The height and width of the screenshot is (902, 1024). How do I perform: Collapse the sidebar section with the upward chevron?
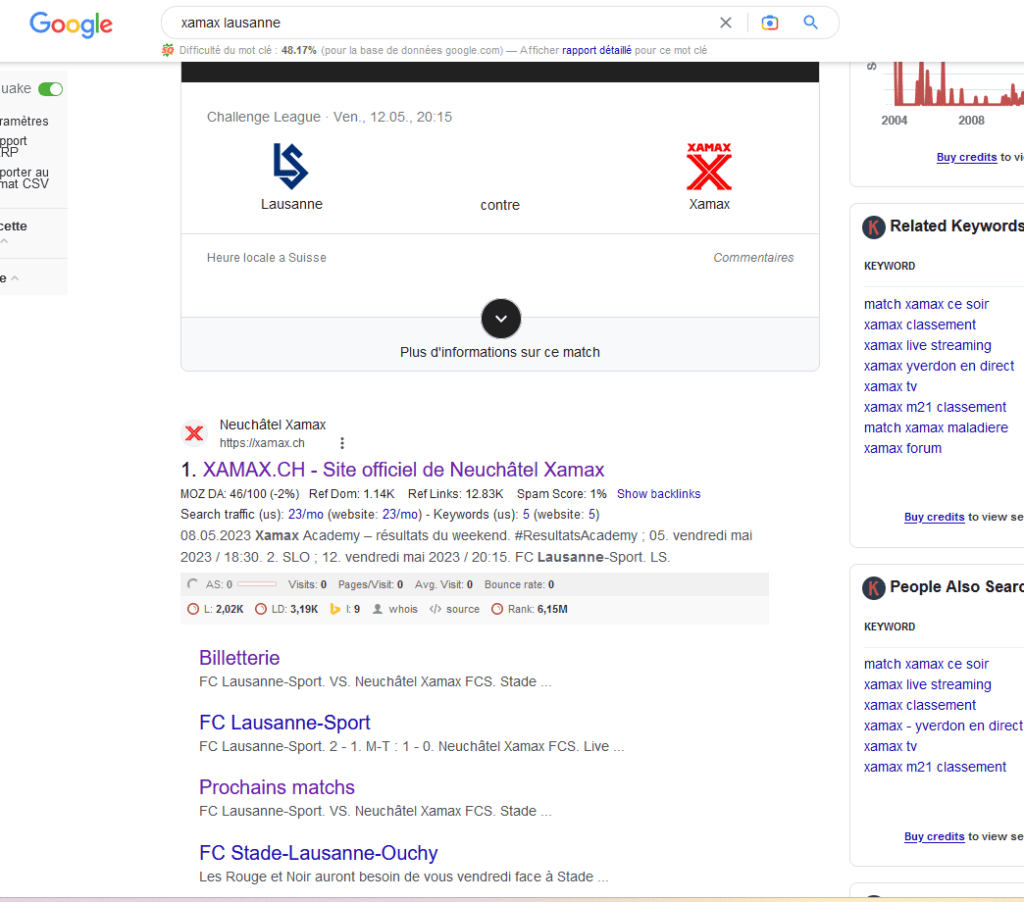coord(4,241)
